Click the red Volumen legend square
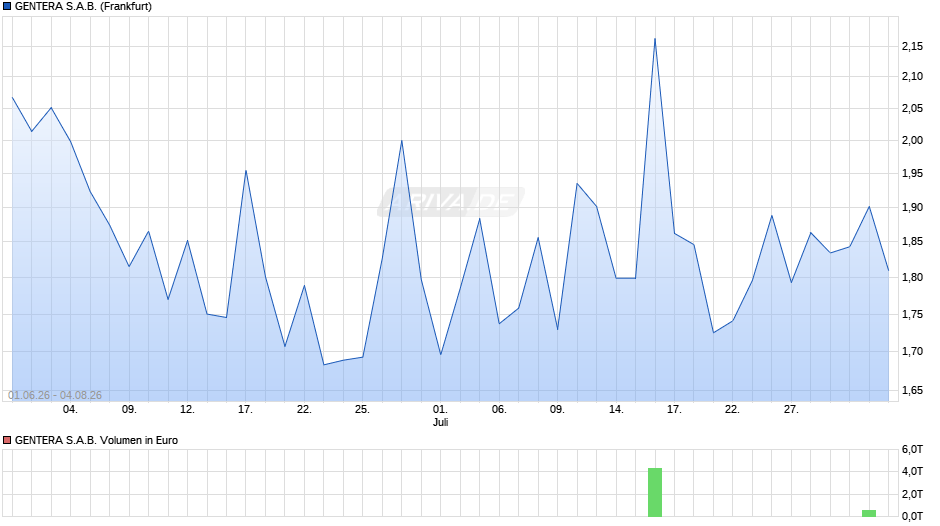 pos(7,440)
